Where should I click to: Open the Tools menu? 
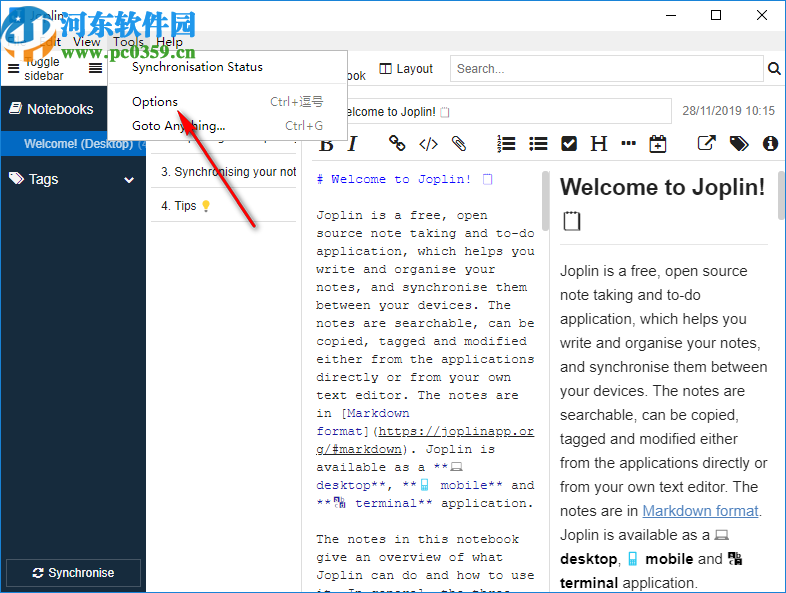pyautogui.click(x=128, y=42)
